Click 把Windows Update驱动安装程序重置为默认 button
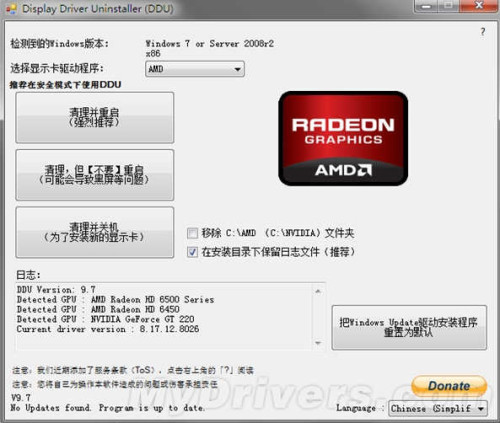The height and width of the screenshot is (423, 500). click(409, 327)
